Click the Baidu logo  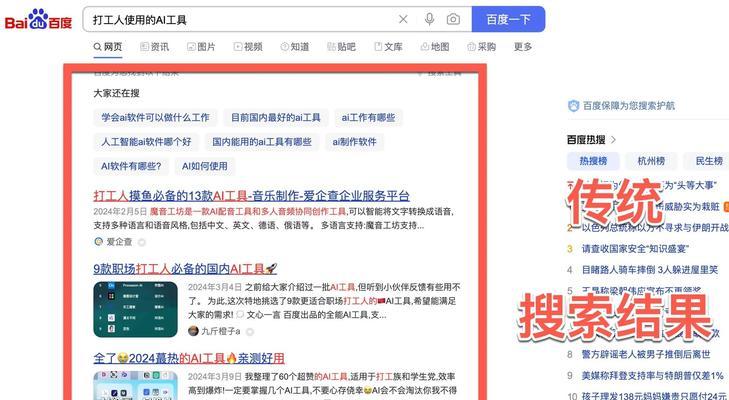pyautogui.click(x=37, y=19)
